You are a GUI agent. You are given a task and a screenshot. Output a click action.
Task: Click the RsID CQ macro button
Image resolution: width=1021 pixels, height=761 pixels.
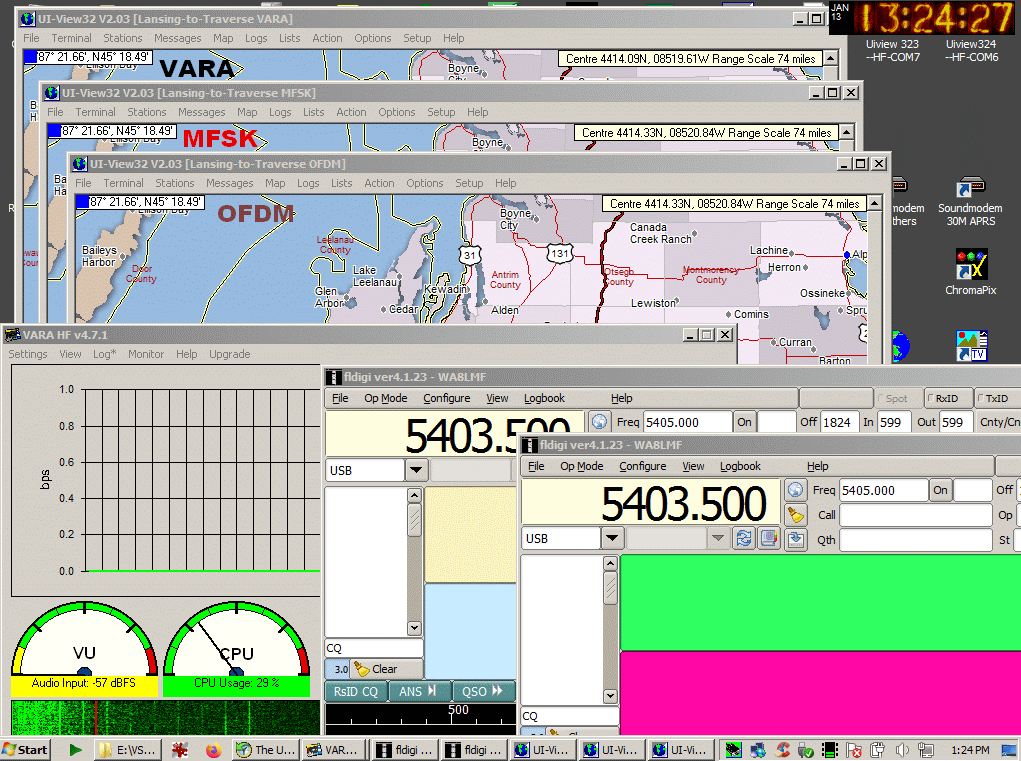coord(356,691)
